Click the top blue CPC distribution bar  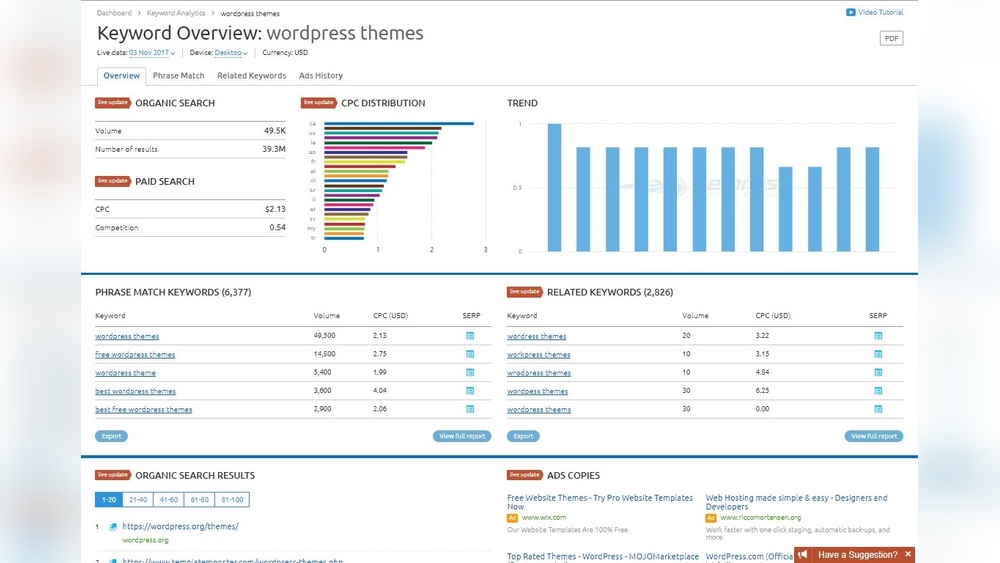coord(398,124)
